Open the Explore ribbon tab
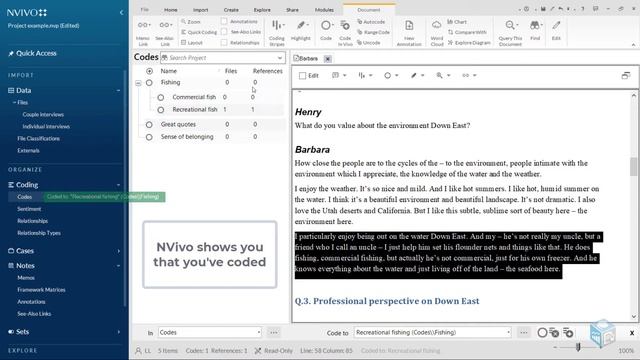Screen dimensions: 640x360 (262, 10)
